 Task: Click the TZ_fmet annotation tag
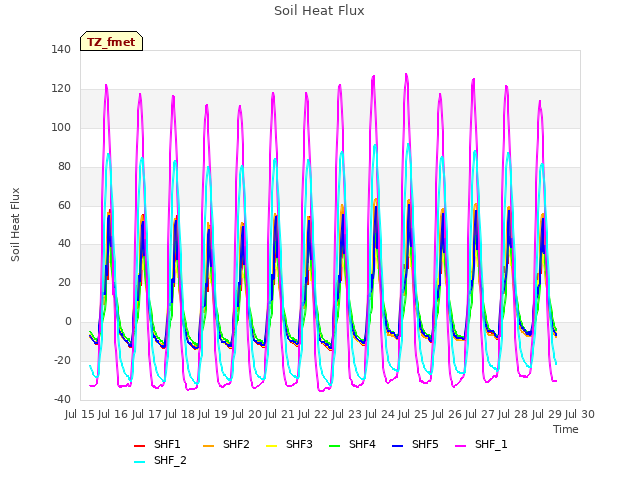pos(111,42)
